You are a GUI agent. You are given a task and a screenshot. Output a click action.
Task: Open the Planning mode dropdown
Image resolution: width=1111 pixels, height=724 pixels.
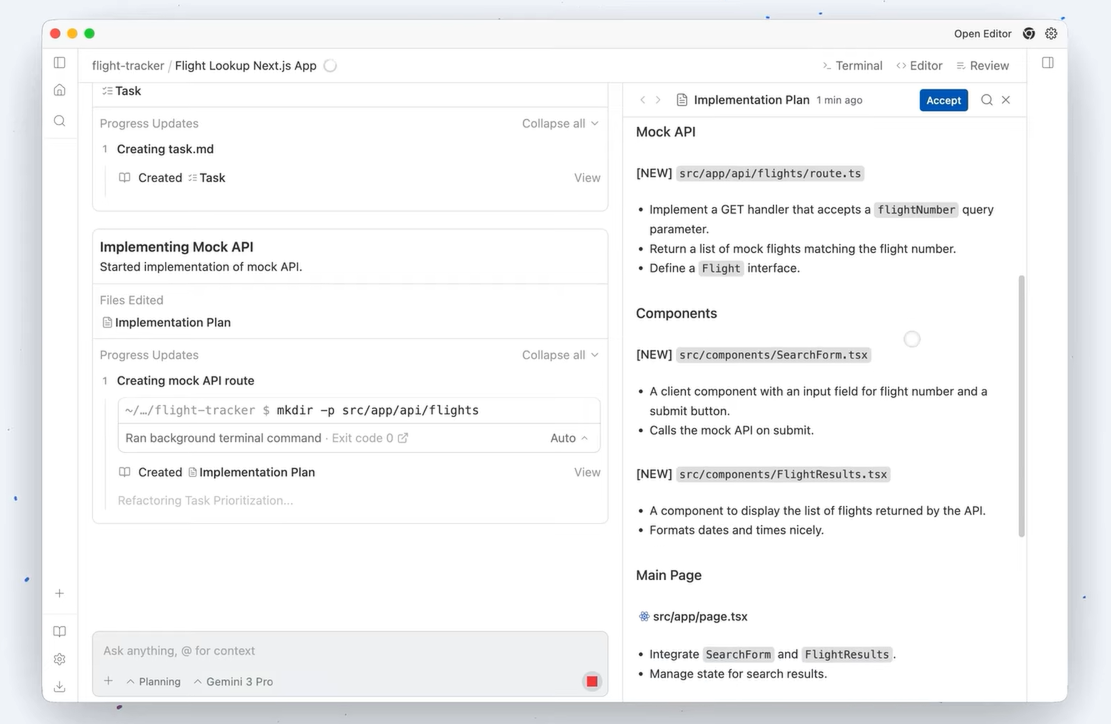(x=154, y=682)
